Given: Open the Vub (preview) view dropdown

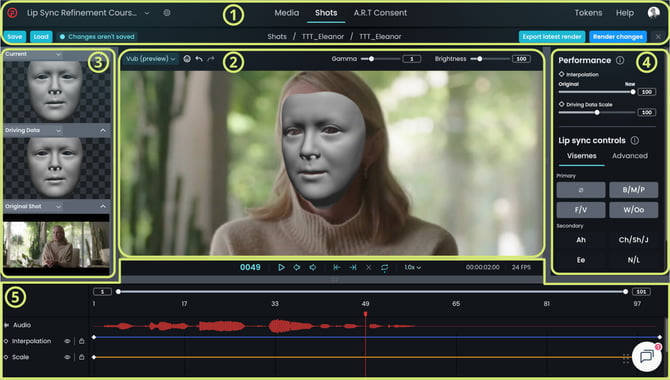Looking at the screenshot, I should pos(151,59).
